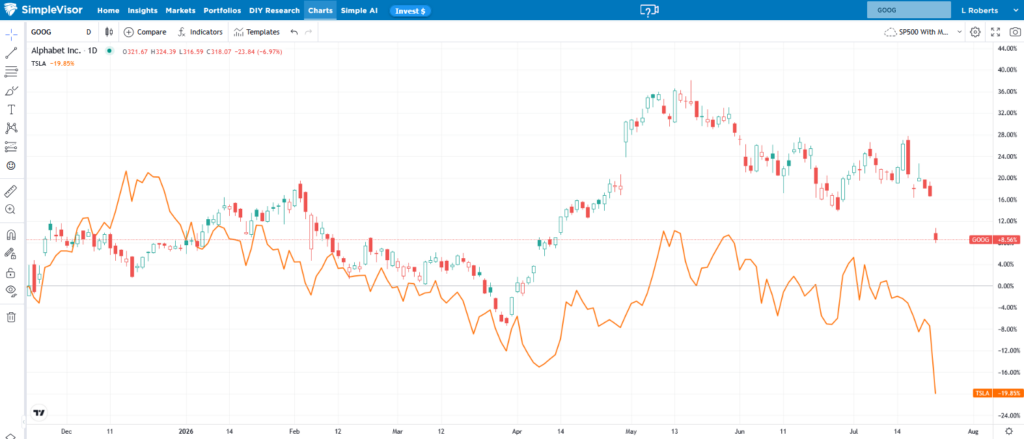Click the TradingView logo on chart
The height and width of the screenshot is (439, 1024).
pyautogui.click(x=40, y=413)
